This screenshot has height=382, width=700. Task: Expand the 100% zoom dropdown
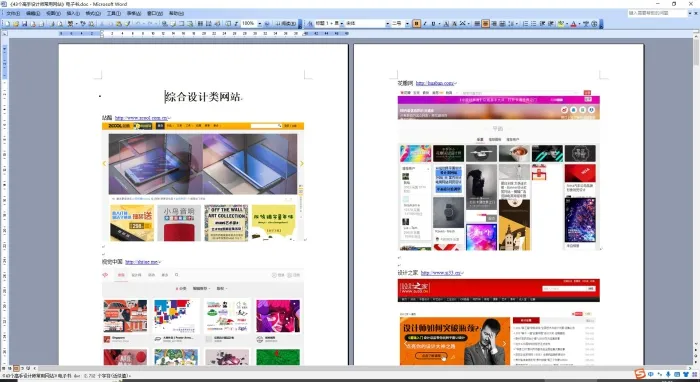click(x=259, y=24)
